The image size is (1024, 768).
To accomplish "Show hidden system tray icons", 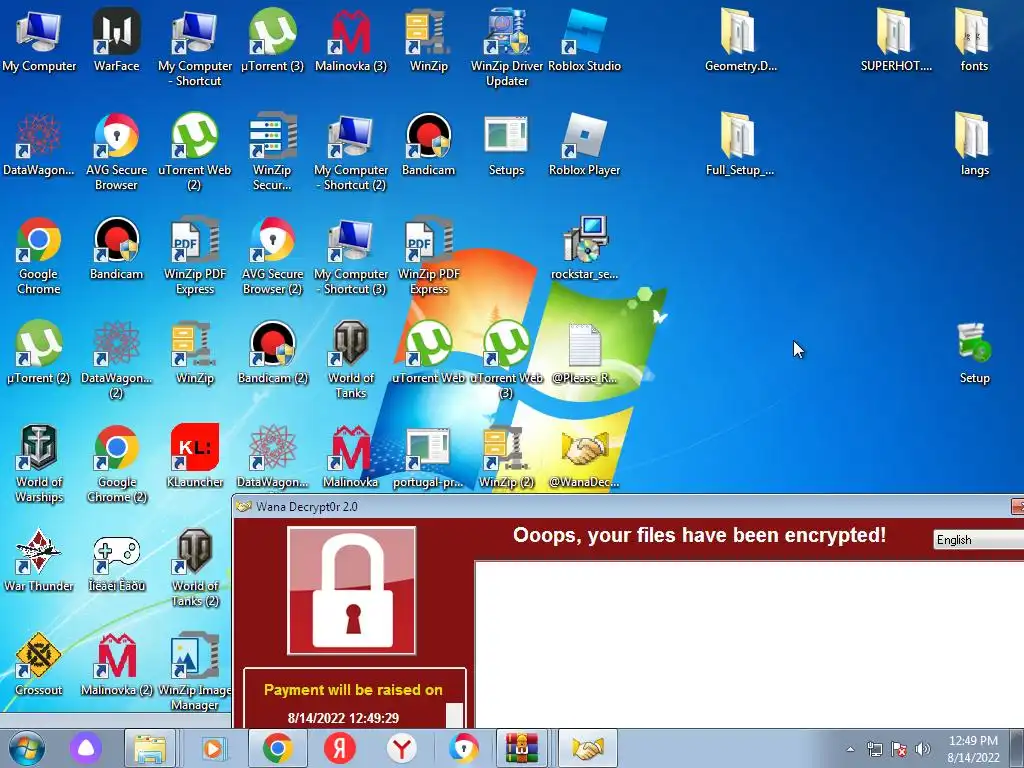I will tap(850, 749).
